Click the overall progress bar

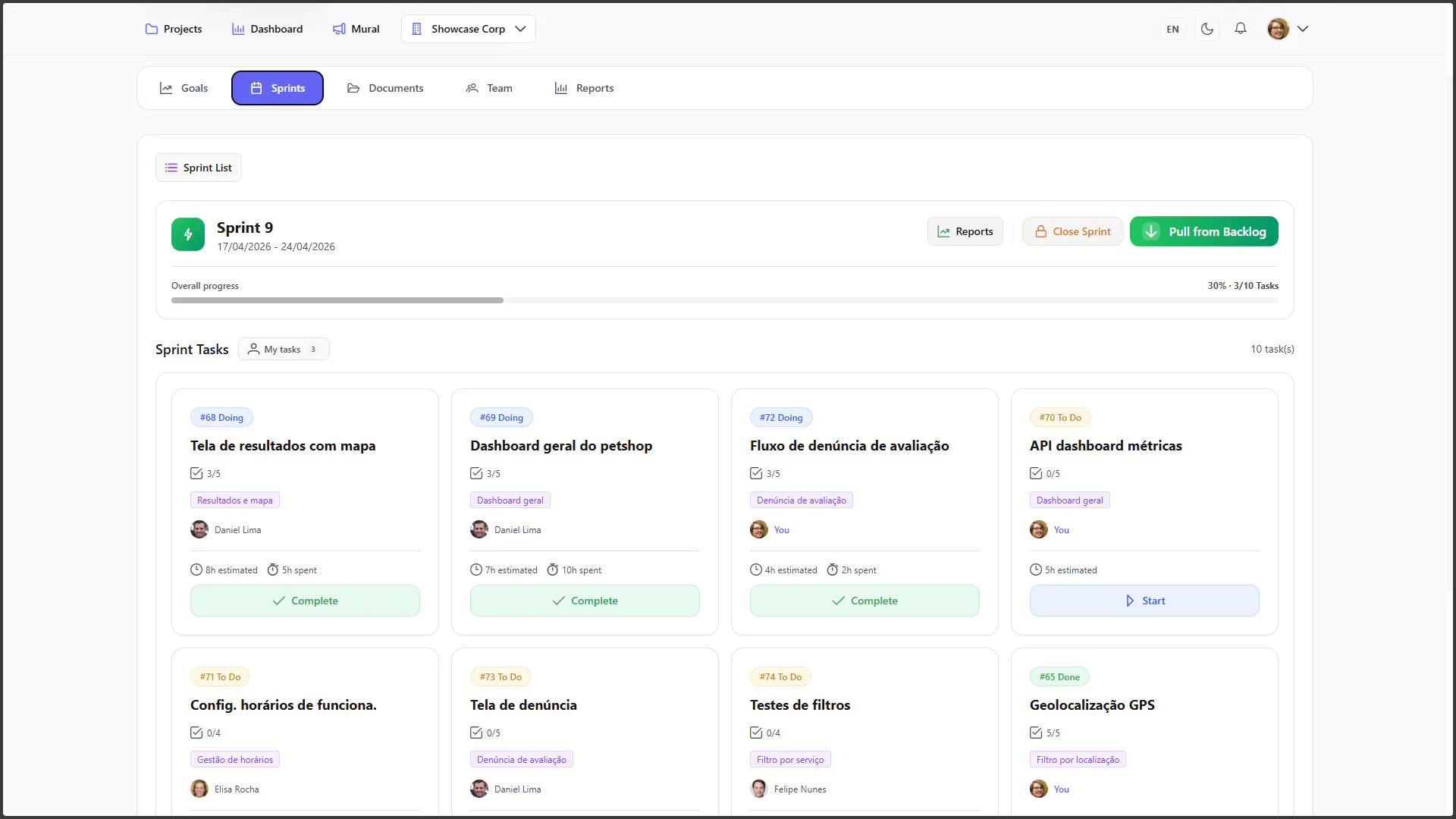725,300
